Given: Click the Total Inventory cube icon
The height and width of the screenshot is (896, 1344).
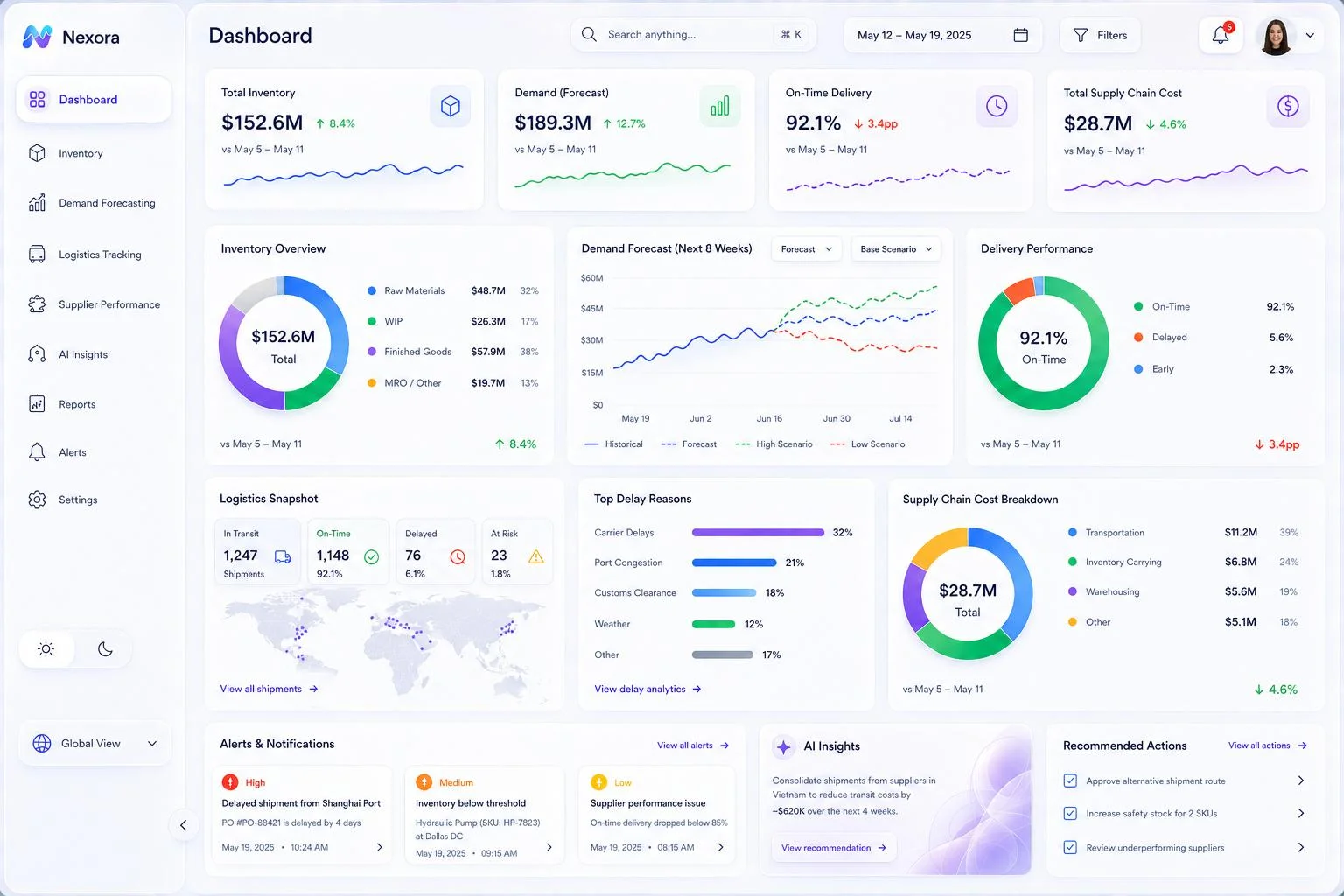Looking at the screenshot, I should 451,107.
